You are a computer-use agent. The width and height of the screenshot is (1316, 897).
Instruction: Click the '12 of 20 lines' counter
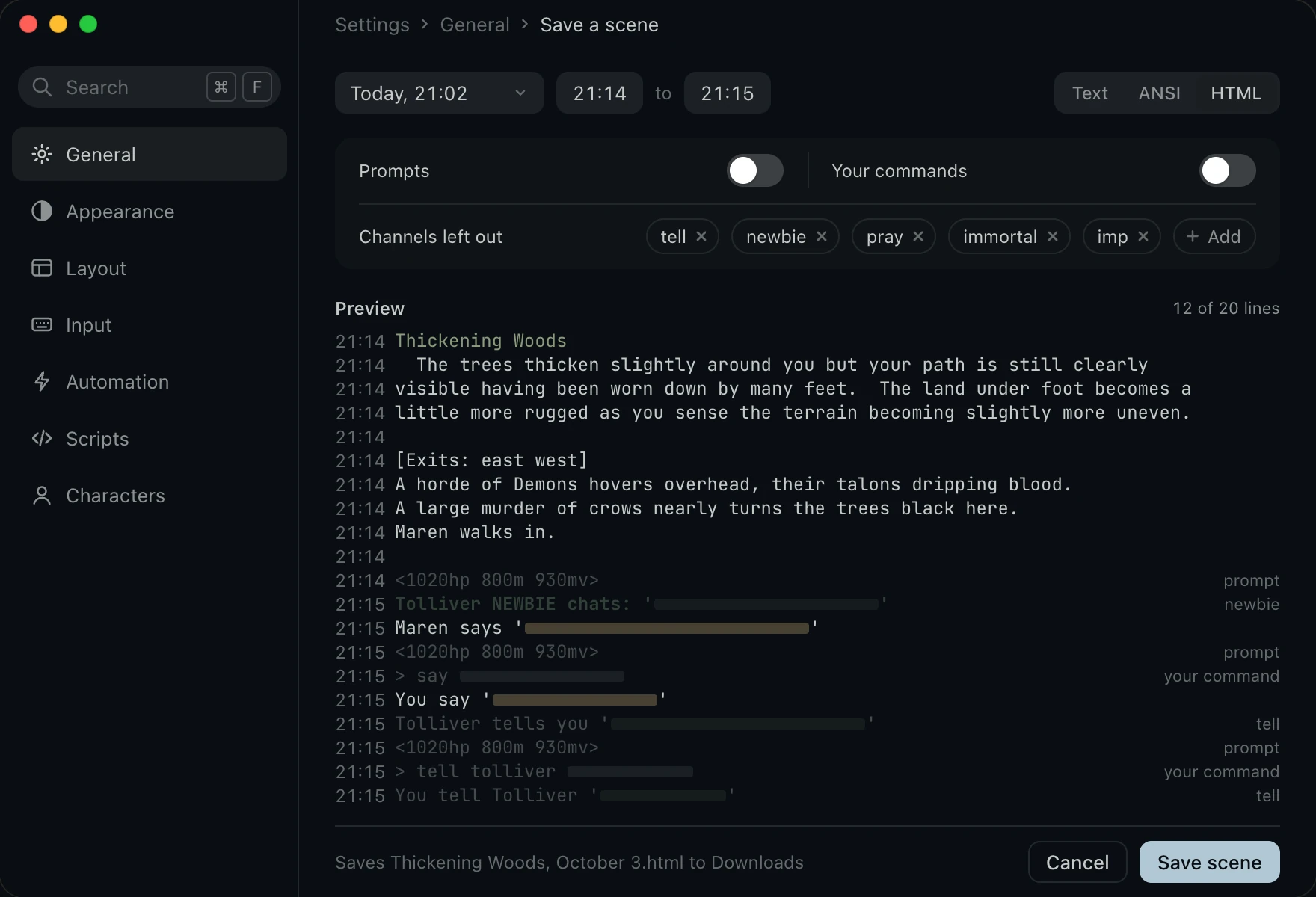pyautogui.click(x=1226, y=309)
